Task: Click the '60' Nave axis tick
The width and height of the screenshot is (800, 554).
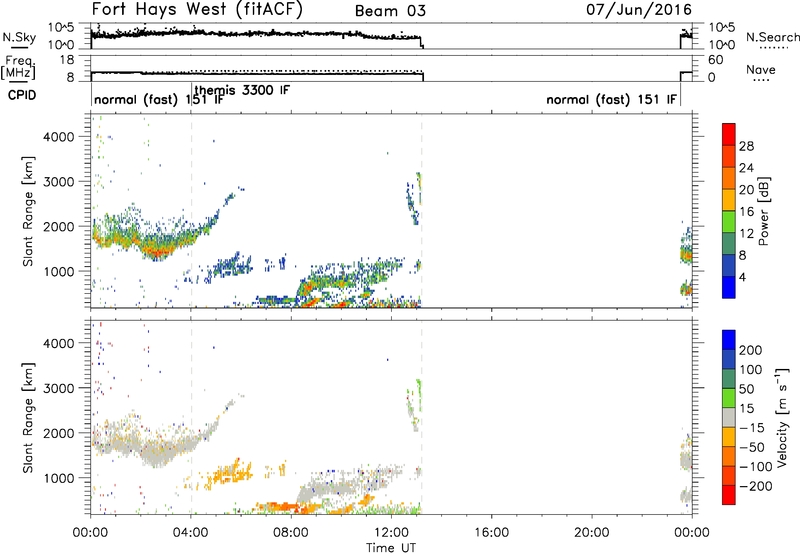Action: pos(715,60)
